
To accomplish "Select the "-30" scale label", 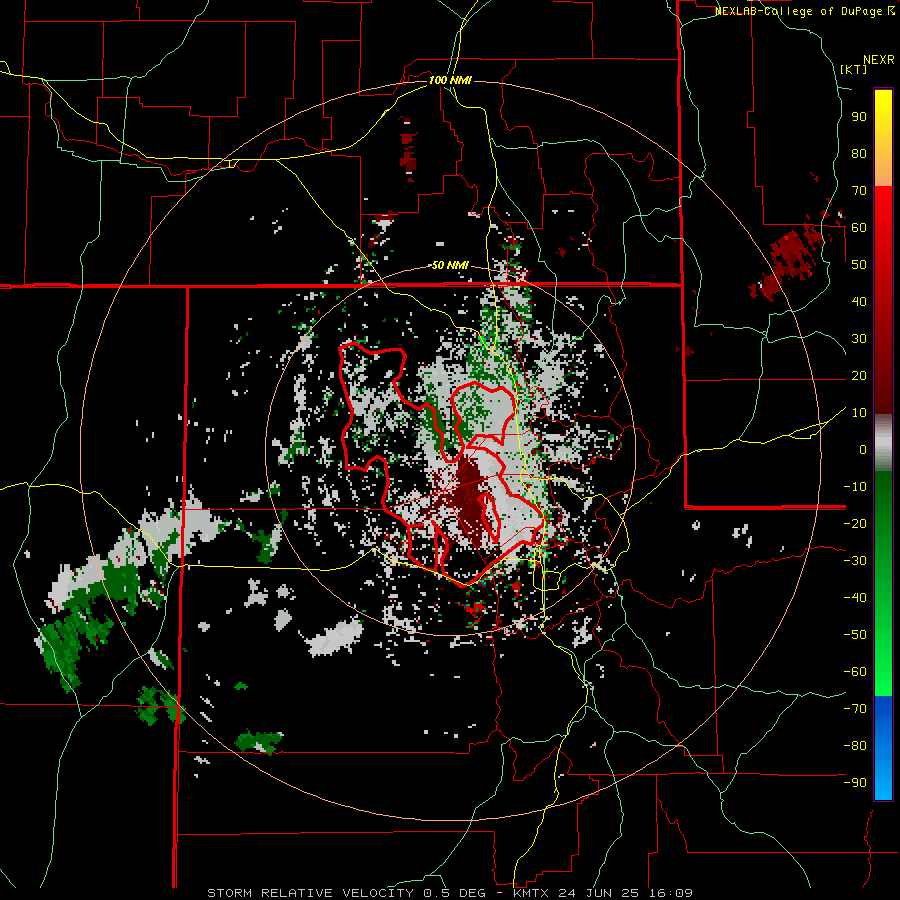I will tap(855, 561).
